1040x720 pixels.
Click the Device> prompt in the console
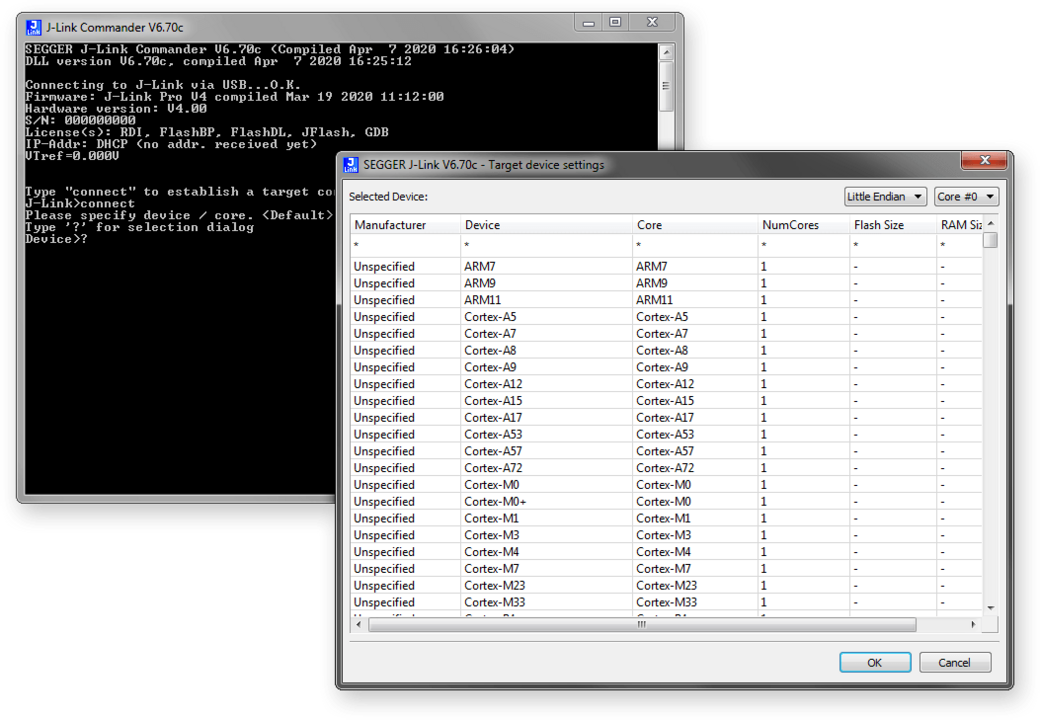(56, 239)
